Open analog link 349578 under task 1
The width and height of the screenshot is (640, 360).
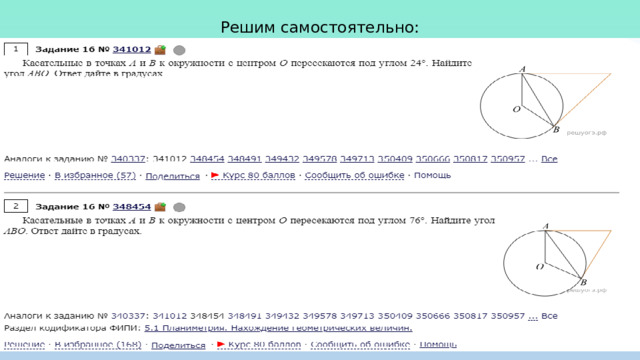click(x=320, y=159)
